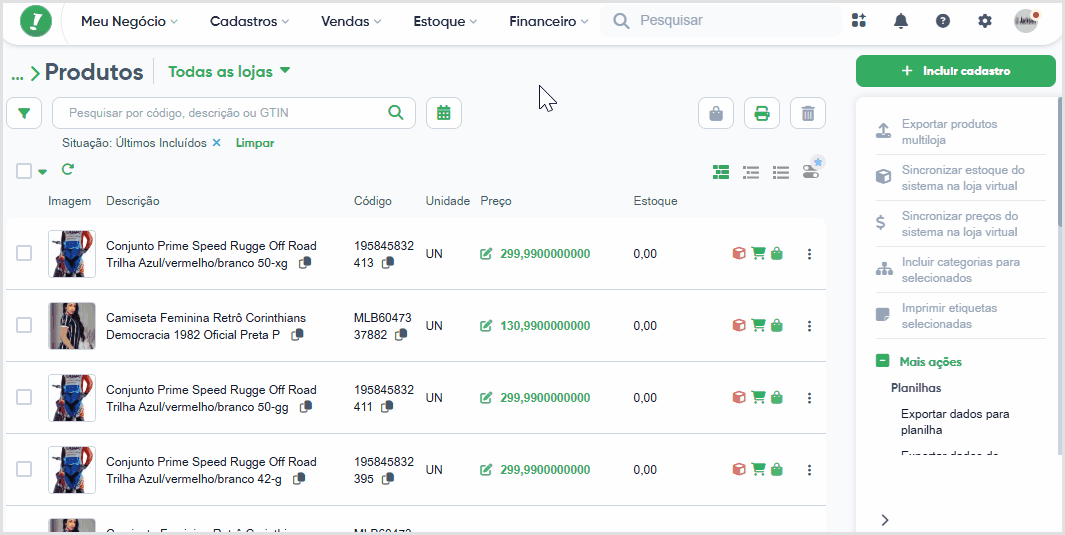This screenshot has height=535, width=1065.
Task: Click Exportar produtos multiloja
Action: coord(960,132)
